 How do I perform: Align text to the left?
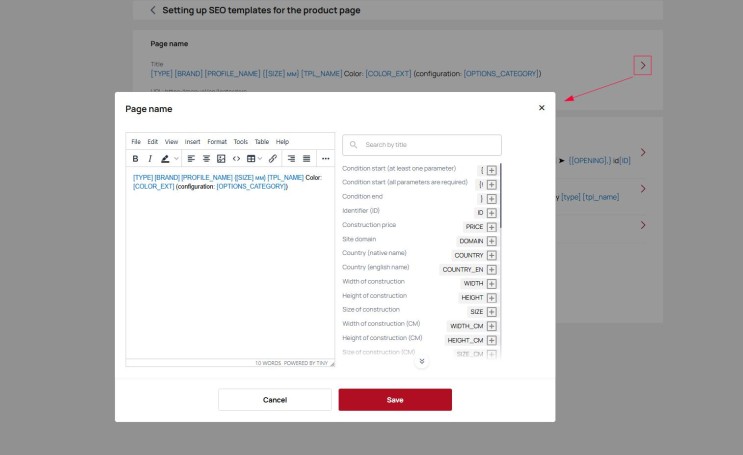pos(191,158)
